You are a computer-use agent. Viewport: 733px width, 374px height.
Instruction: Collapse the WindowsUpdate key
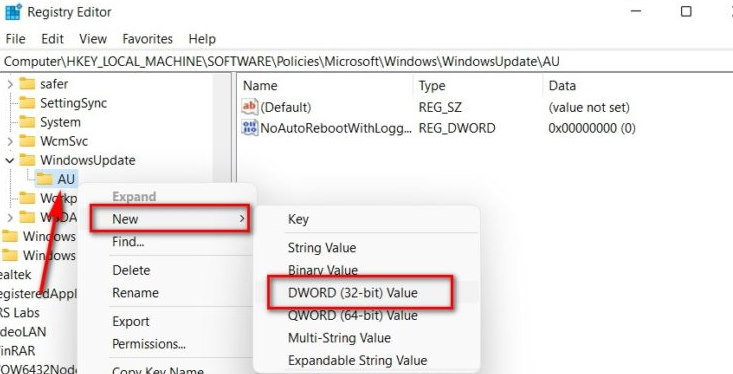click(10, 160)
